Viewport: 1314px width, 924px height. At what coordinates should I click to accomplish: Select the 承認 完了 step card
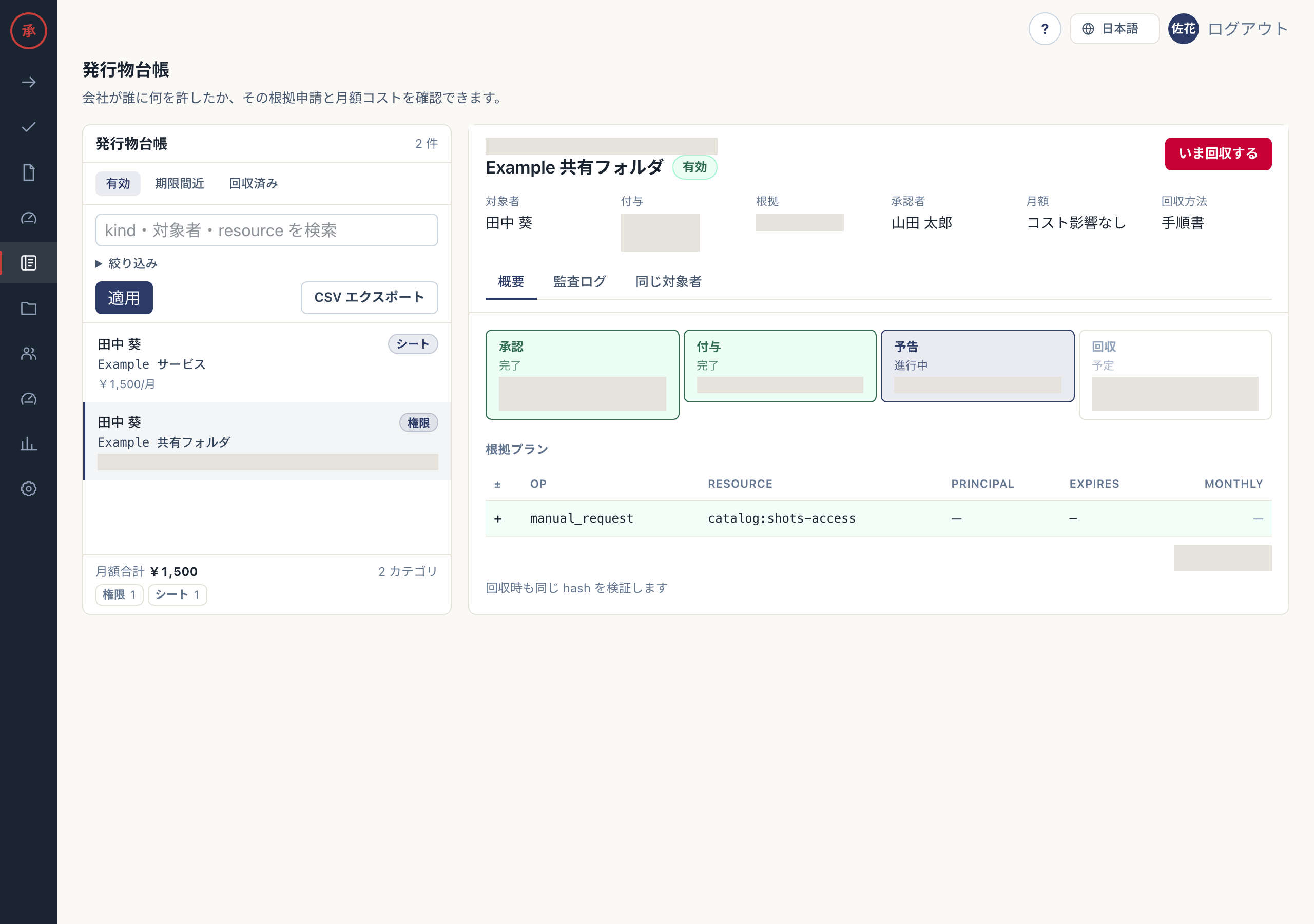[x=582, y=375]
